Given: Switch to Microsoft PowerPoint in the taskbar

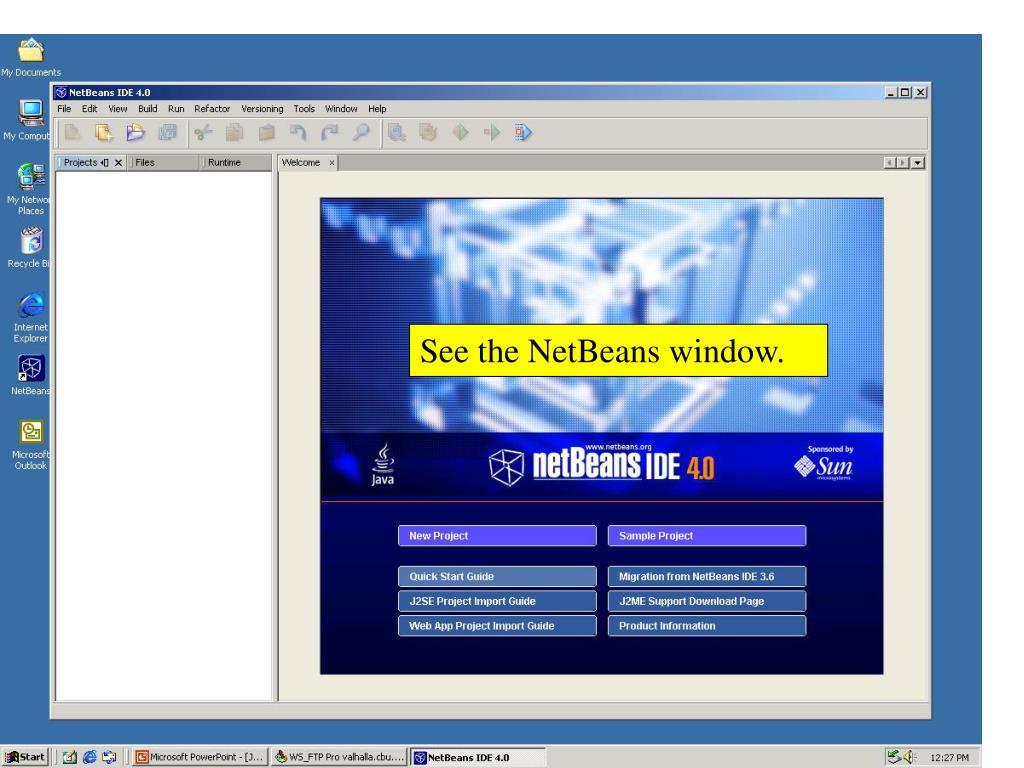Looking at the screenshot, I should [199, 757].
